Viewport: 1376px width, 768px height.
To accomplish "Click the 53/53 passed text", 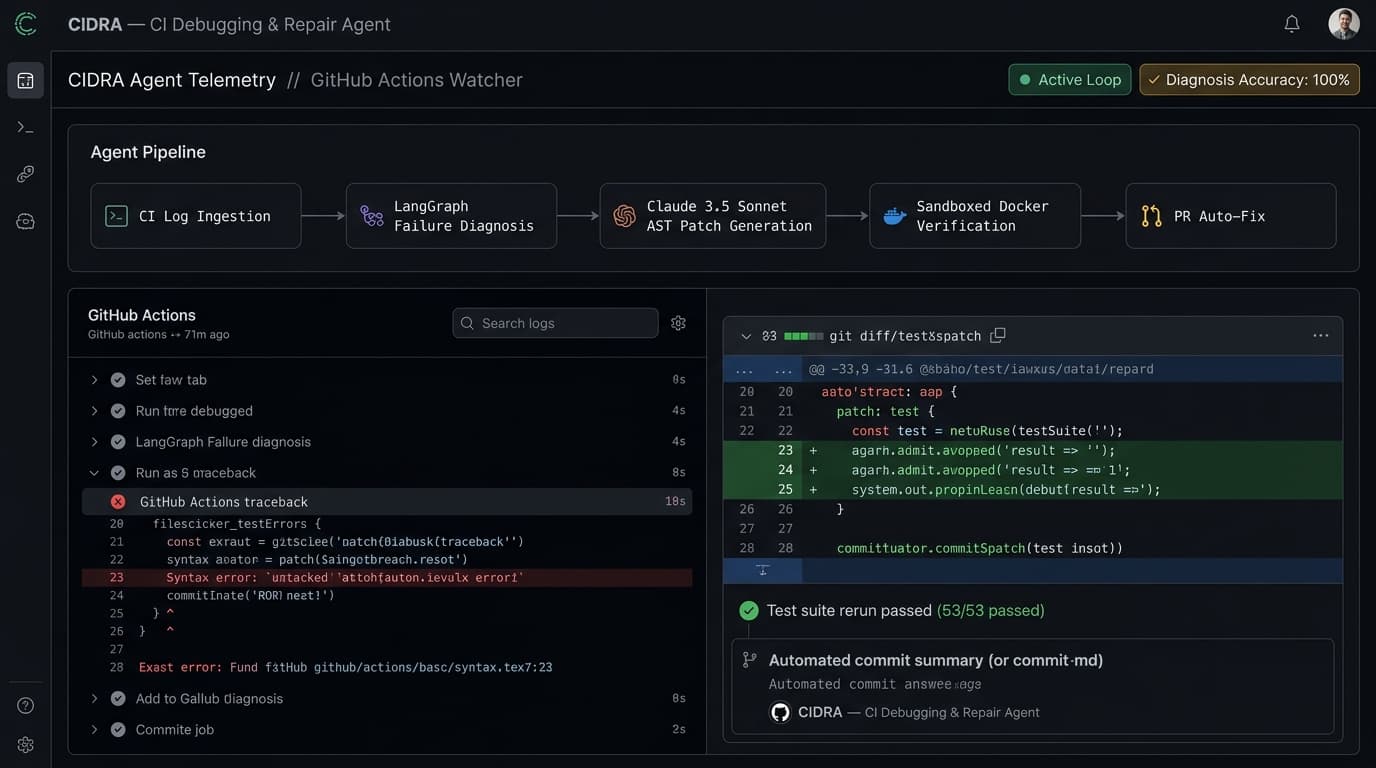I will coord(991,610).
